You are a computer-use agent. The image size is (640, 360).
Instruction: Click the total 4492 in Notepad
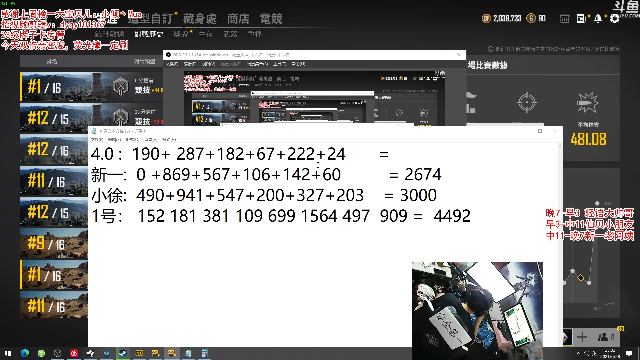[452, 216]
